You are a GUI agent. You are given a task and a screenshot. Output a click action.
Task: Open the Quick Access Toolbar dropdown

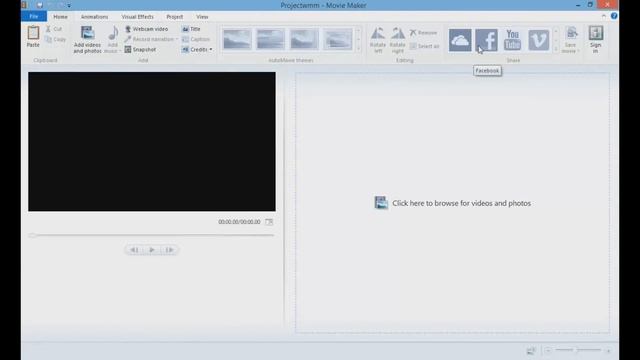69,5
